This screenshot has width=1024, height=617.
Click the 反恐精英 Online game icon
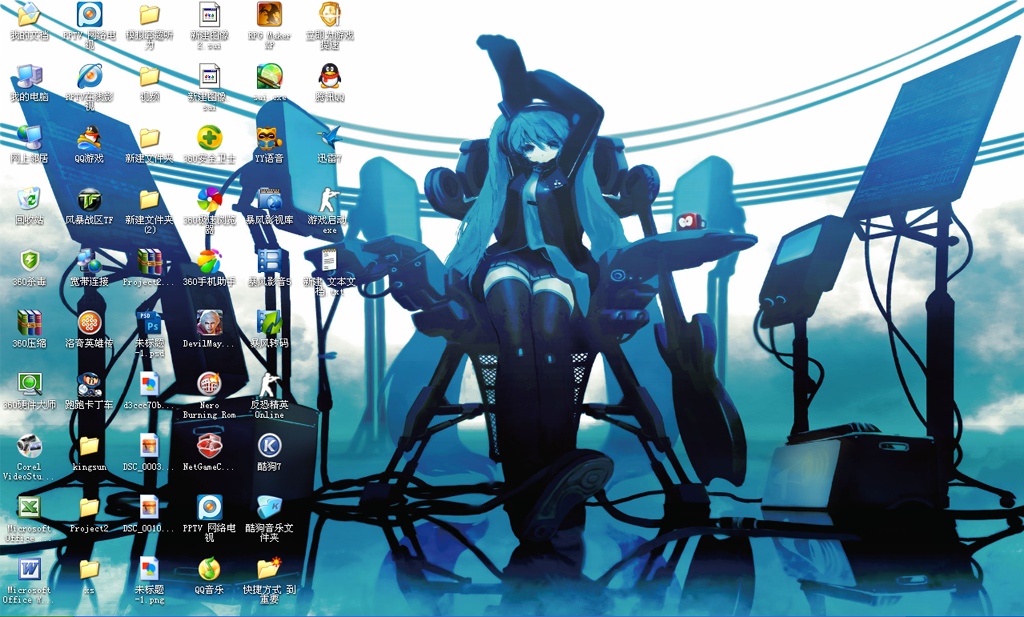click(x=270, y=384)
